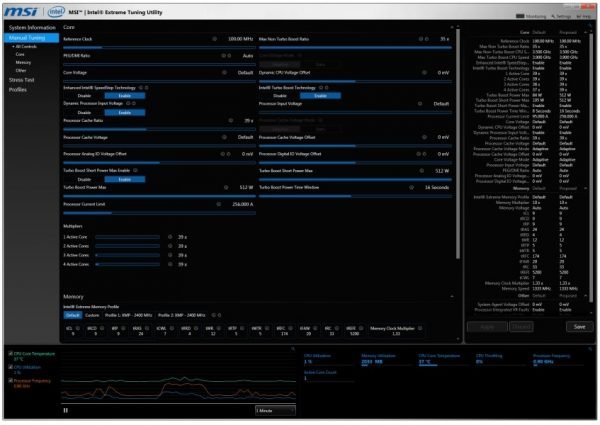Screen dimensions: 600x425
Task: Toggle the Processor Frequency graph checkbox
Action: point(10,381)
